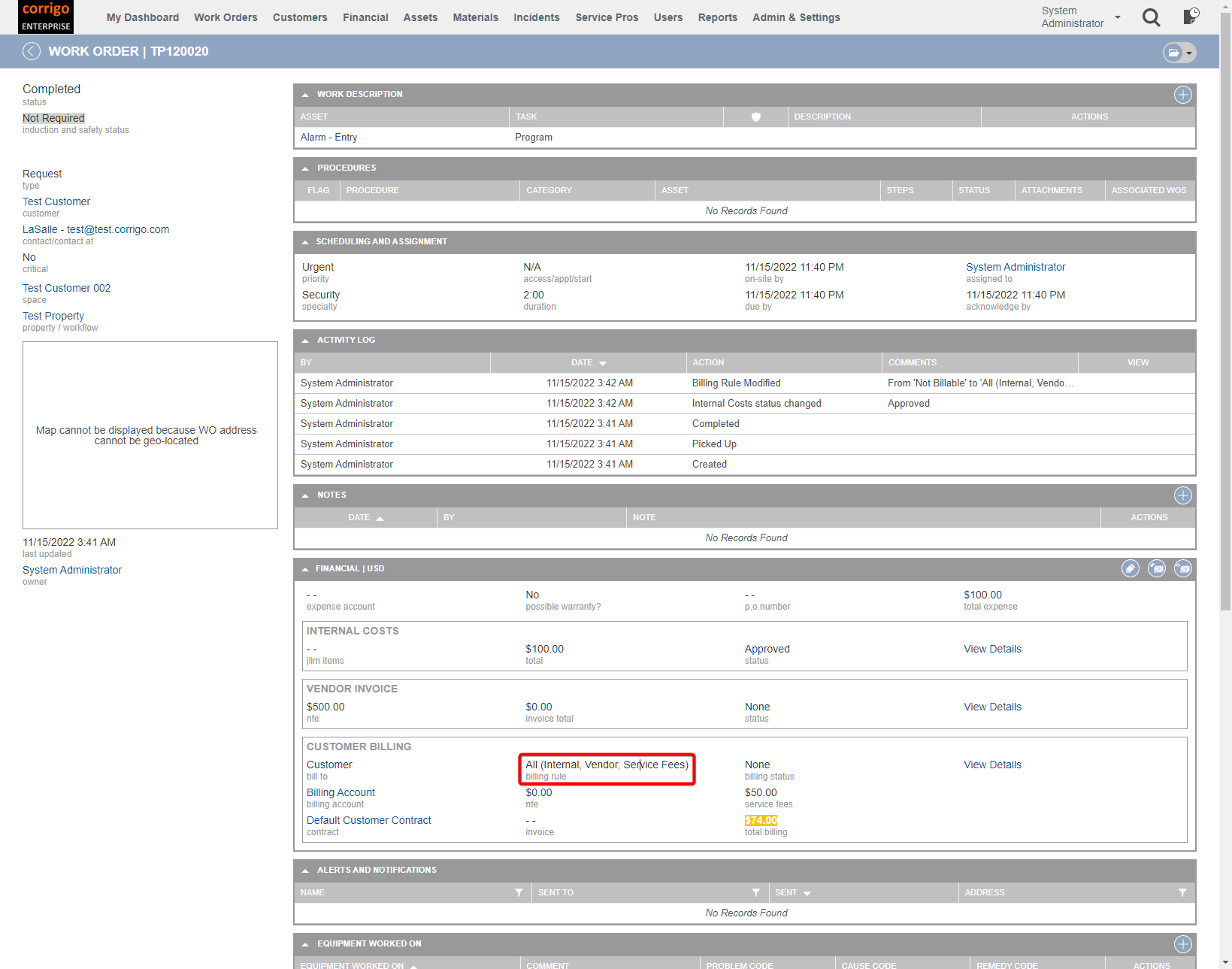The height and width of the screenshot is (969, 1232).
Task: Collapse the Activity Log section
Action: pos(305,340)
